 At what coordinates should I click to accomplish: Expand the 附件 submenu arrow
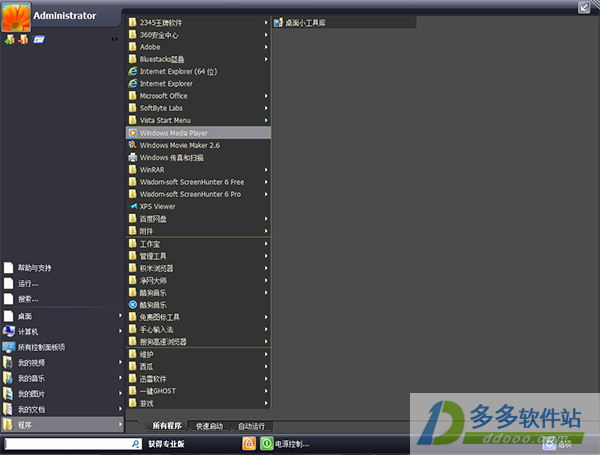266,231
